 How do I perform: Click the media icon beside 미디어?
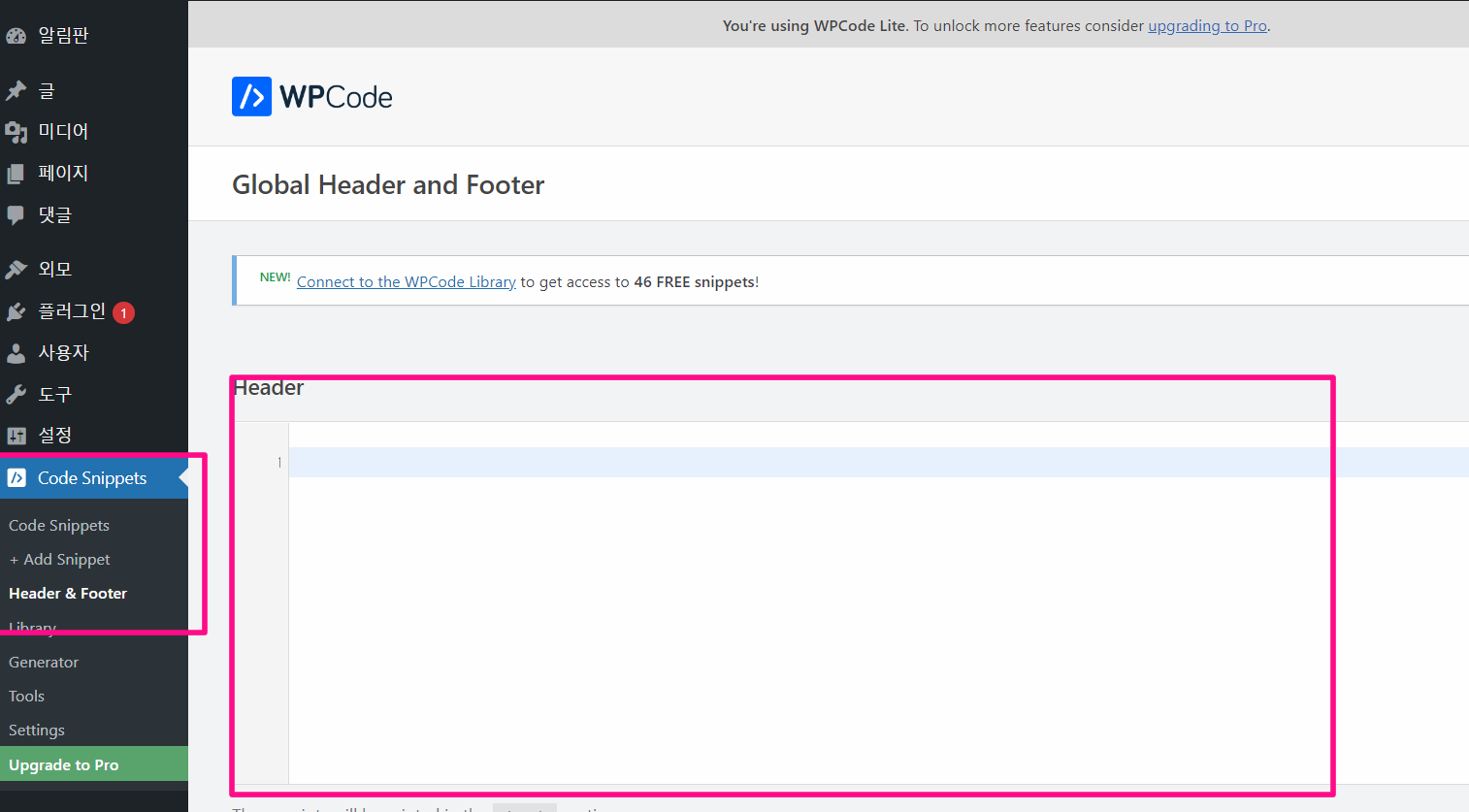(16, 132)
